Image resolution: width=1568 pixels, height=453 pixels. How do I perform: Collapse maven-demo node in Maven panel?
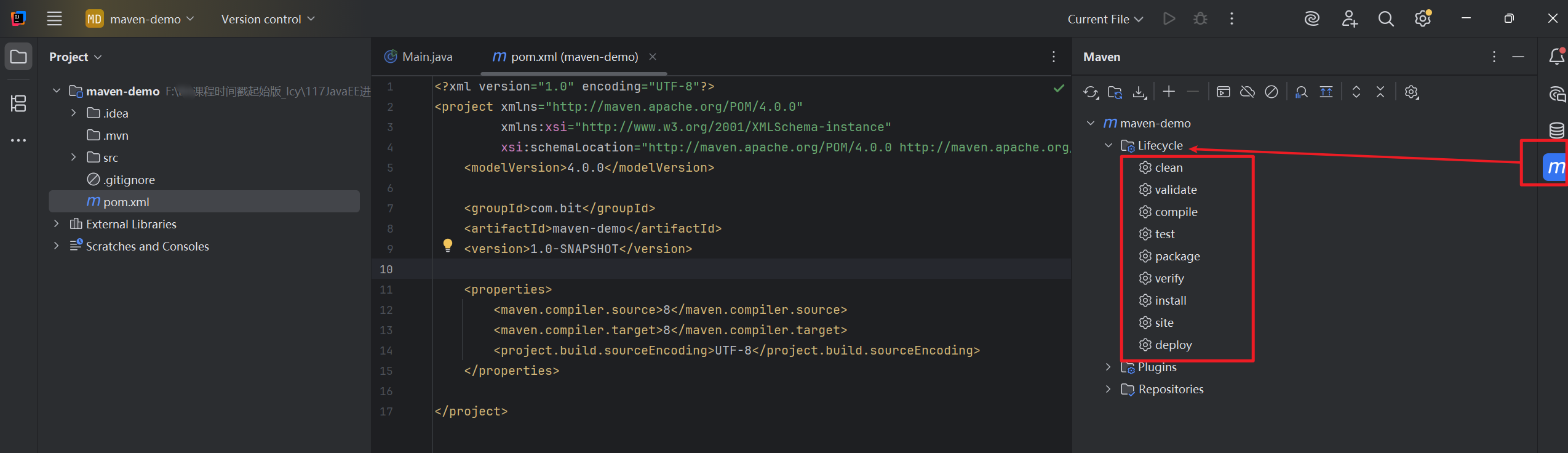point(1091,123)
